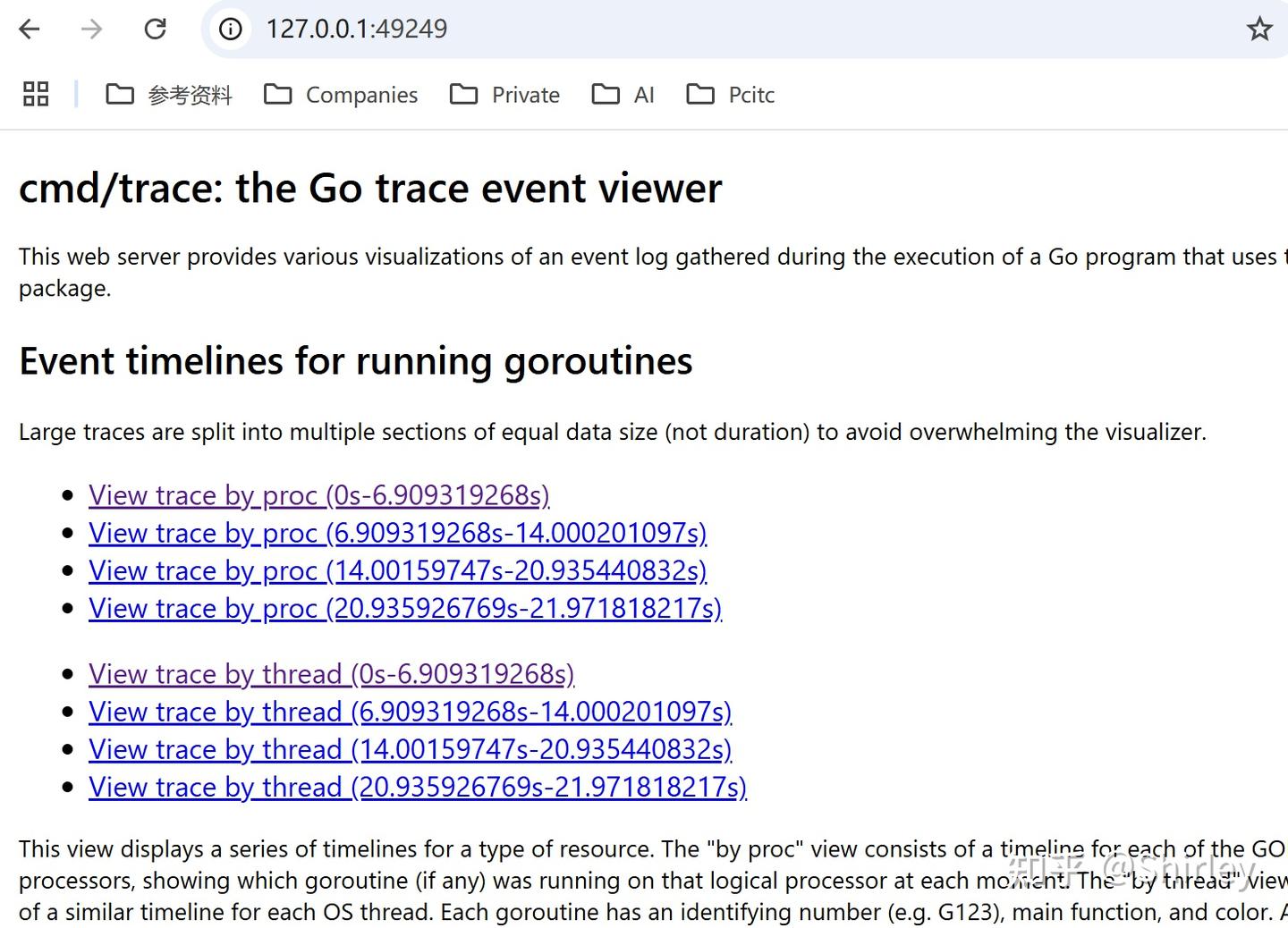This screenshot has width=1288, height=928.
Task: Open the Pcitc bookmark folder
Action: click(730, 95)
